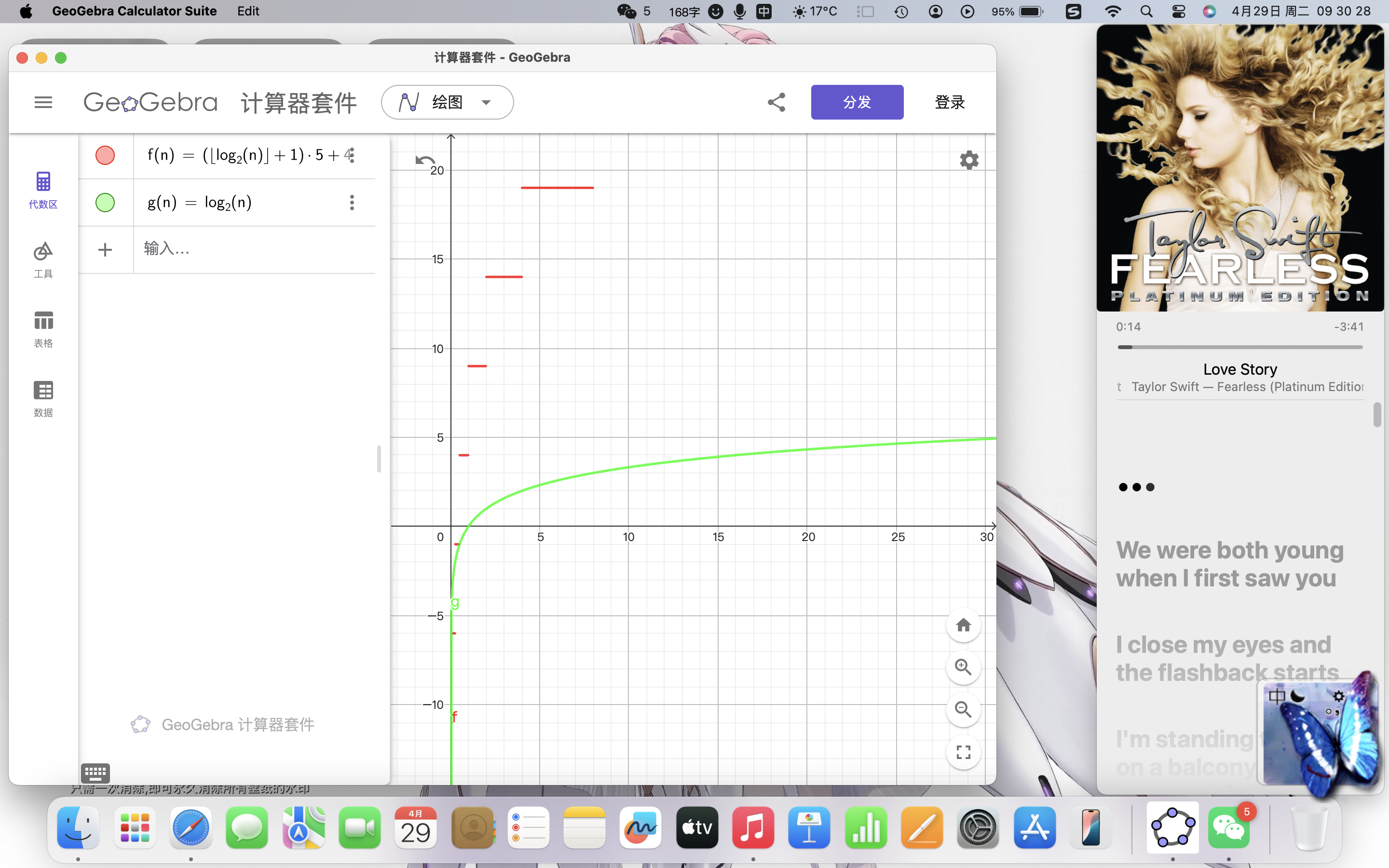
Task: Click the Fearless album artwork
Action: click(1240, 168)
